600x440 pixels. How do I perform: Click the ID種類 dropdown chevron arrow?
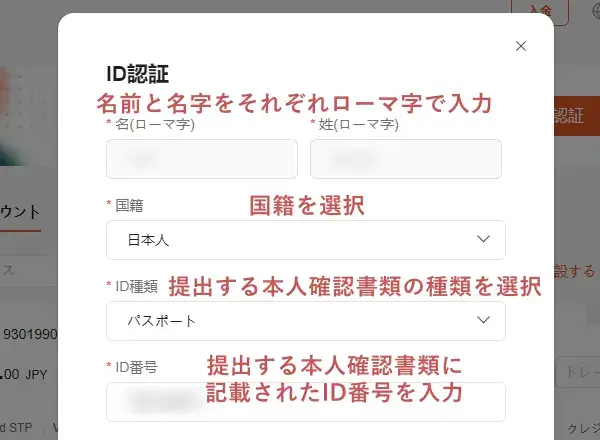click(x=484, y=320)
